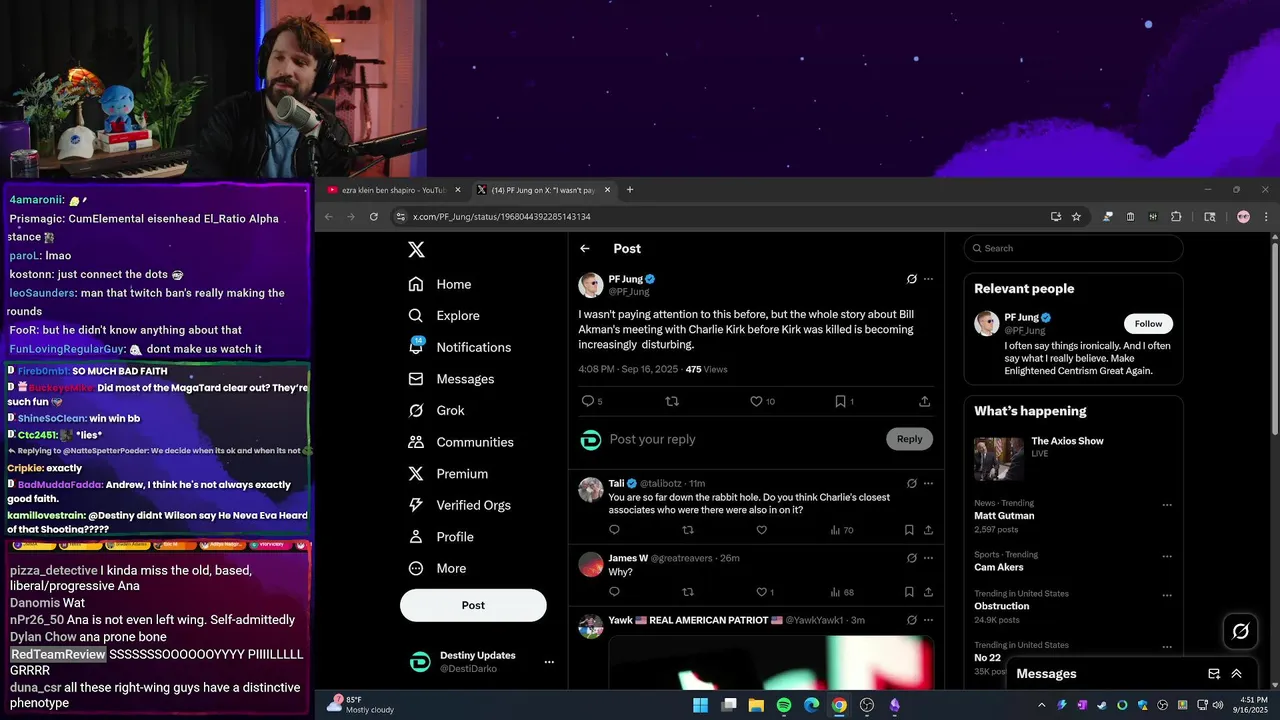Open Spotify from the taskbar
Viewport: 1280px width, 720px height.
pos(784,705)
